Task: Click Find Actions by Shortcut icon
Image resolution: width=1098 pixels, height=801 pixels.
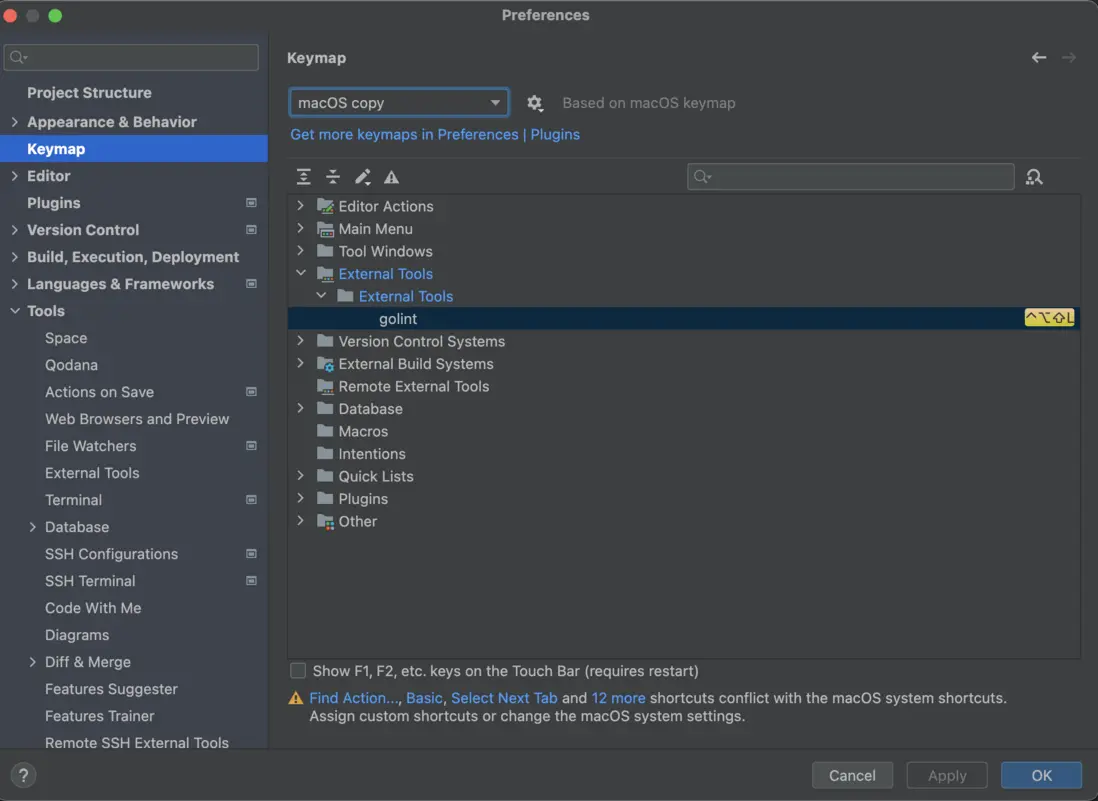Action: click(x=1034, y=177)
